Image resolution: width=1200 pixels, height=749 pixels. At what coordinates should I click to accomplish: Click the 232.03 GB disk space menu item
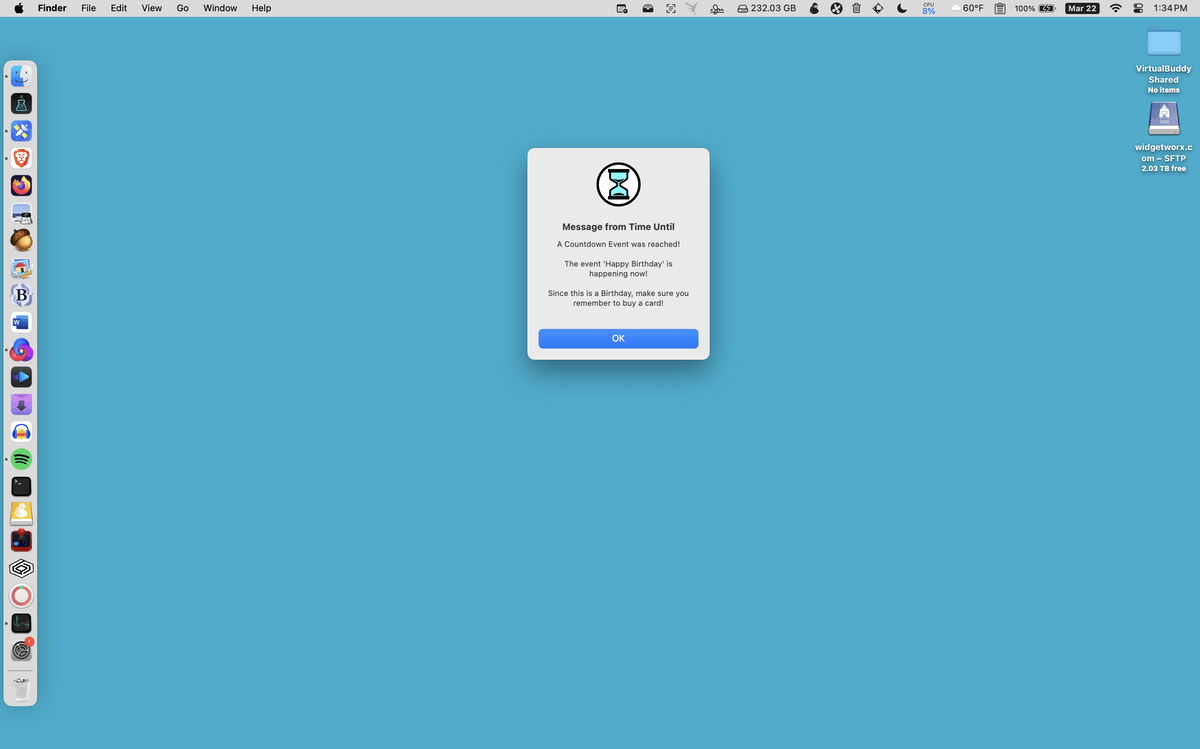[766, 8]
